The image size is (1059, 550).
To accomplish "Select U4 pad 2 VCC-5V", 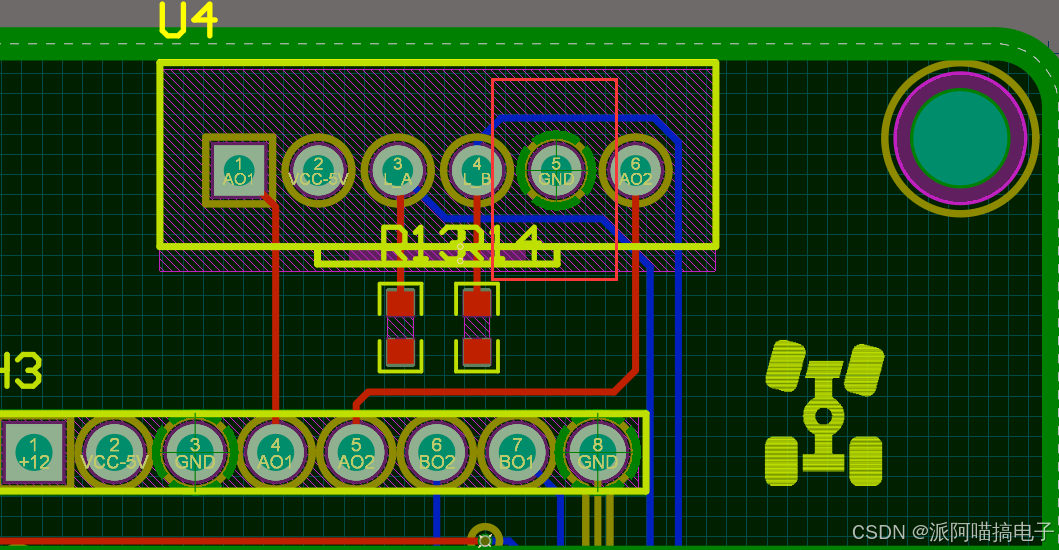I will [318, 170].
